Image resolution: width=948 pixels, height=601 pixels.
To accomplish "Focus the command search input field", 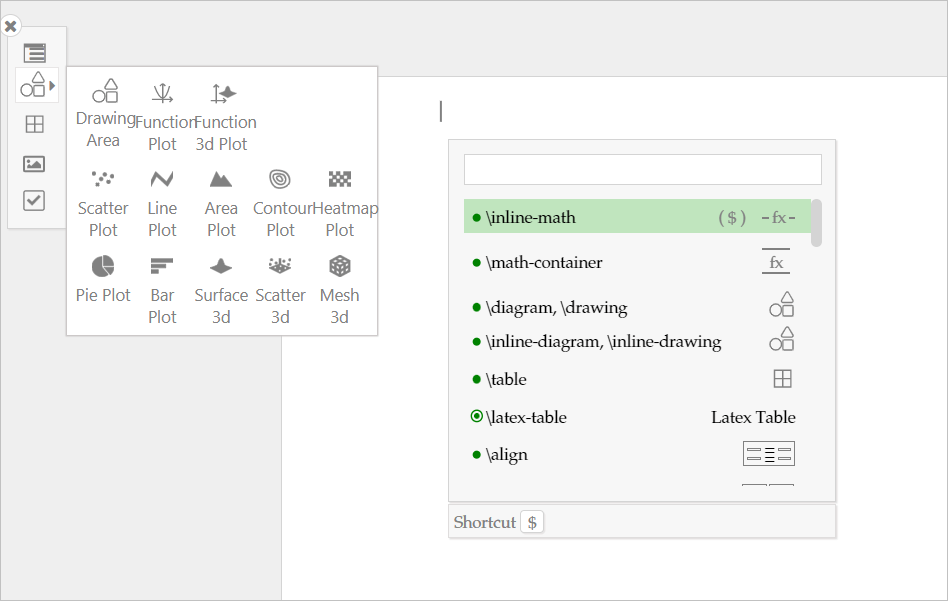I will tap(642, 170).
